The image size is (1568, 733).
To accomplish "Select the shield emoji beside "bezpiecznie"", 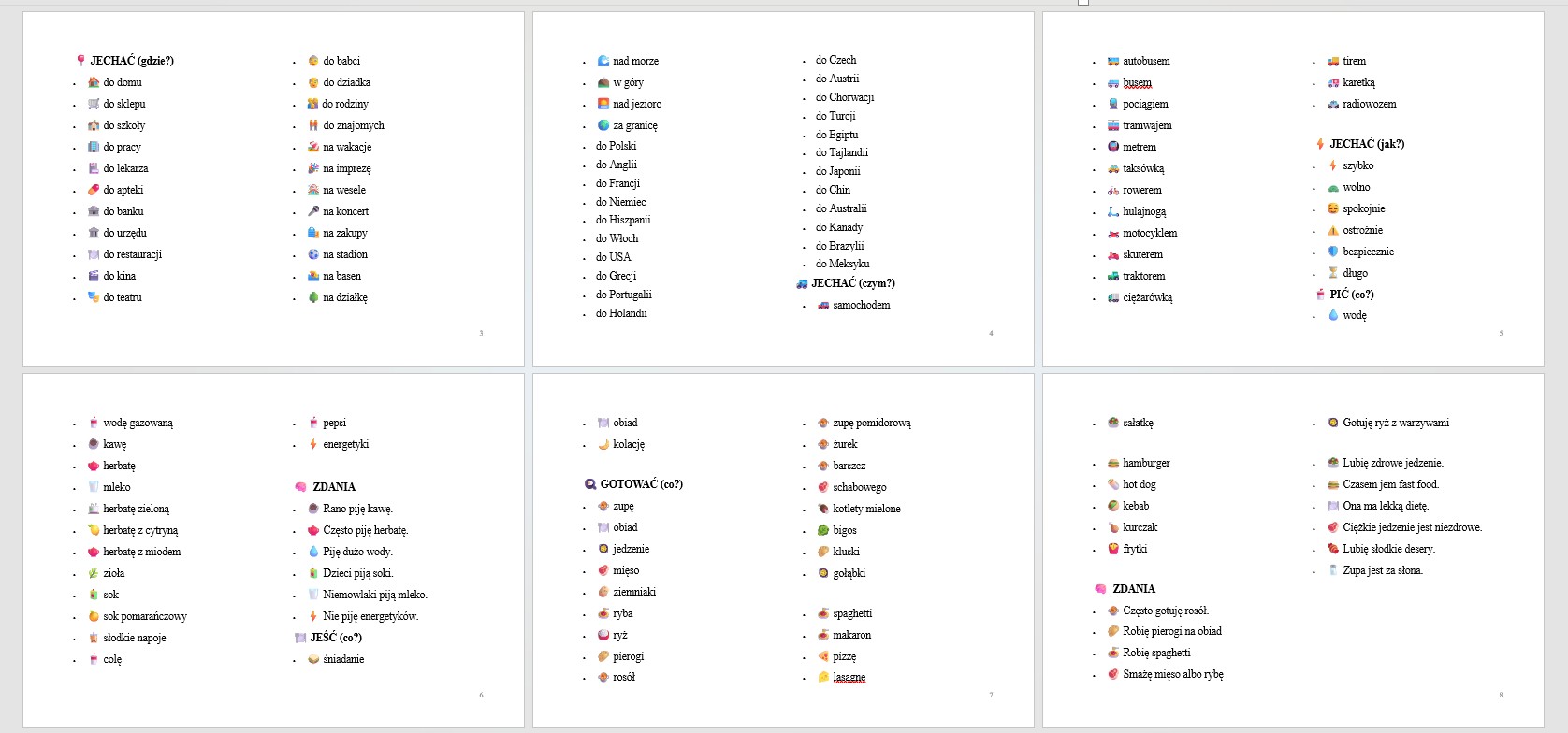I will point(1333,252).
